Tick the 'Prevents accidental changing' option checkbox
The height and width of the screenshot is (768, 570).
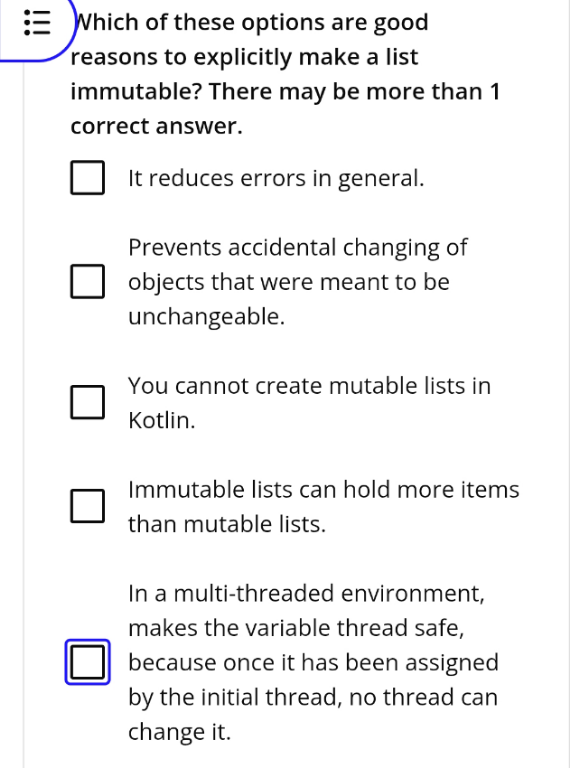click(88, 282)
